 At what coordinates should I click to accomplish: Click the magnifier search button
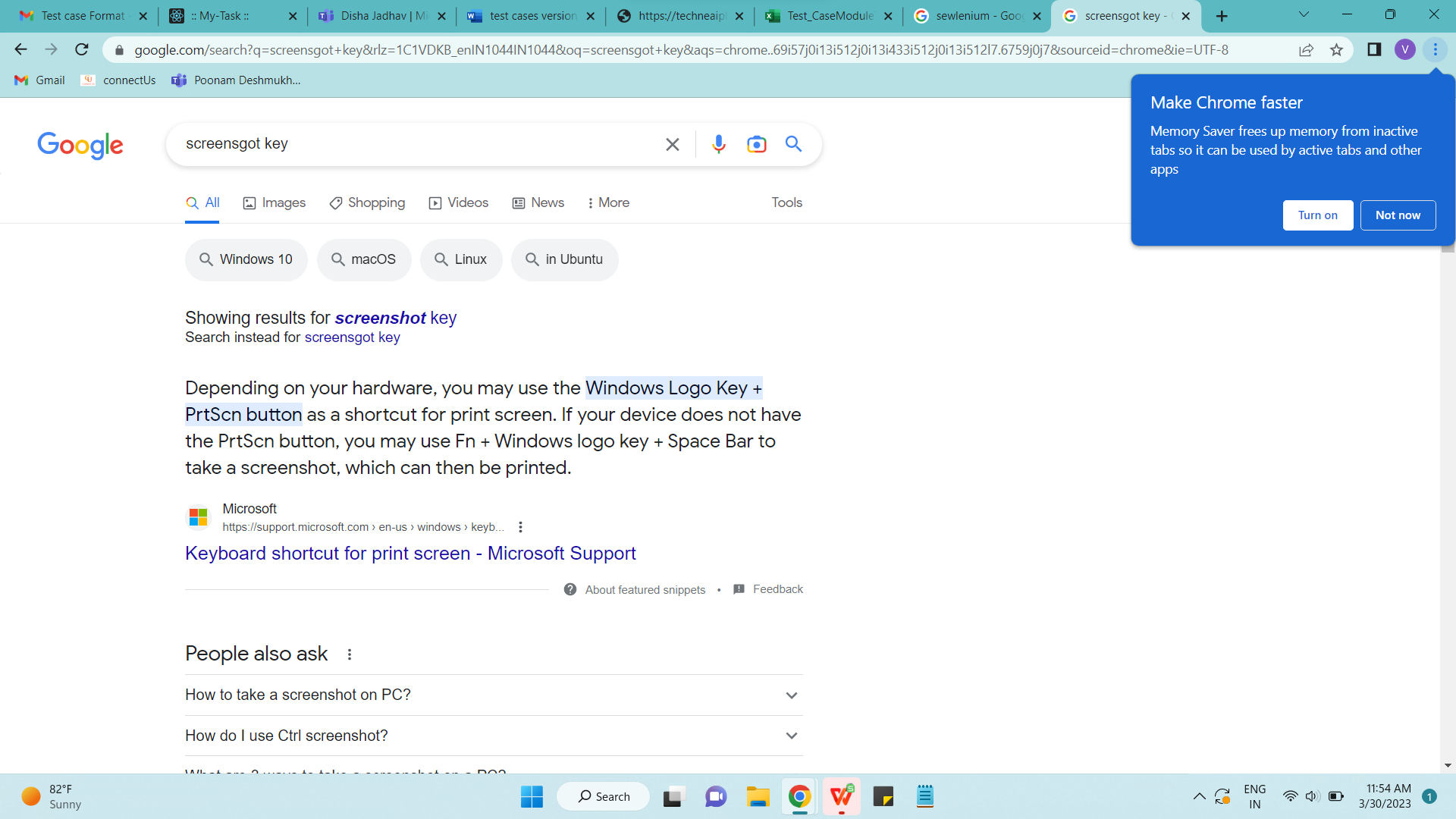(793, 144)
